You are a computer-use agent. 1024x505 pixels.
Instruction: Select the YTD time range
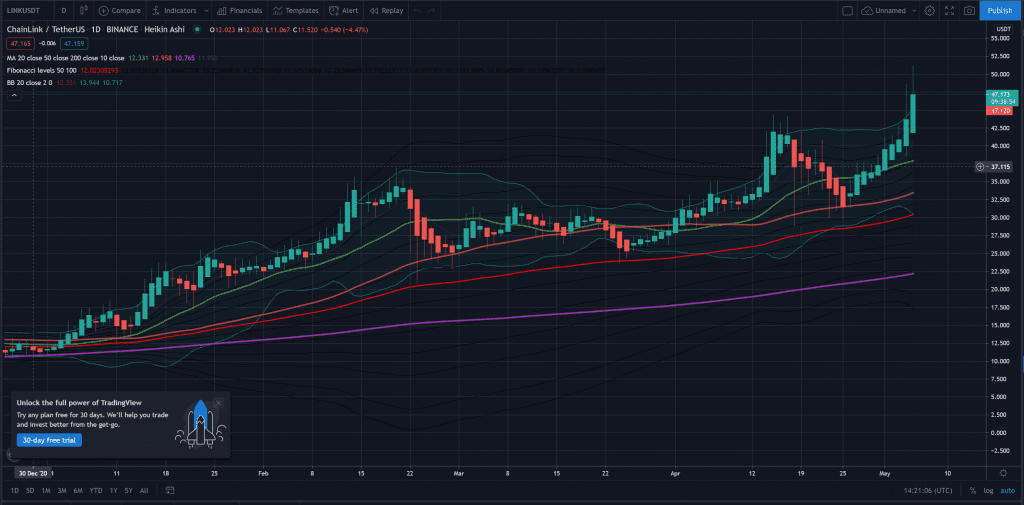click(x=95, y=490)
